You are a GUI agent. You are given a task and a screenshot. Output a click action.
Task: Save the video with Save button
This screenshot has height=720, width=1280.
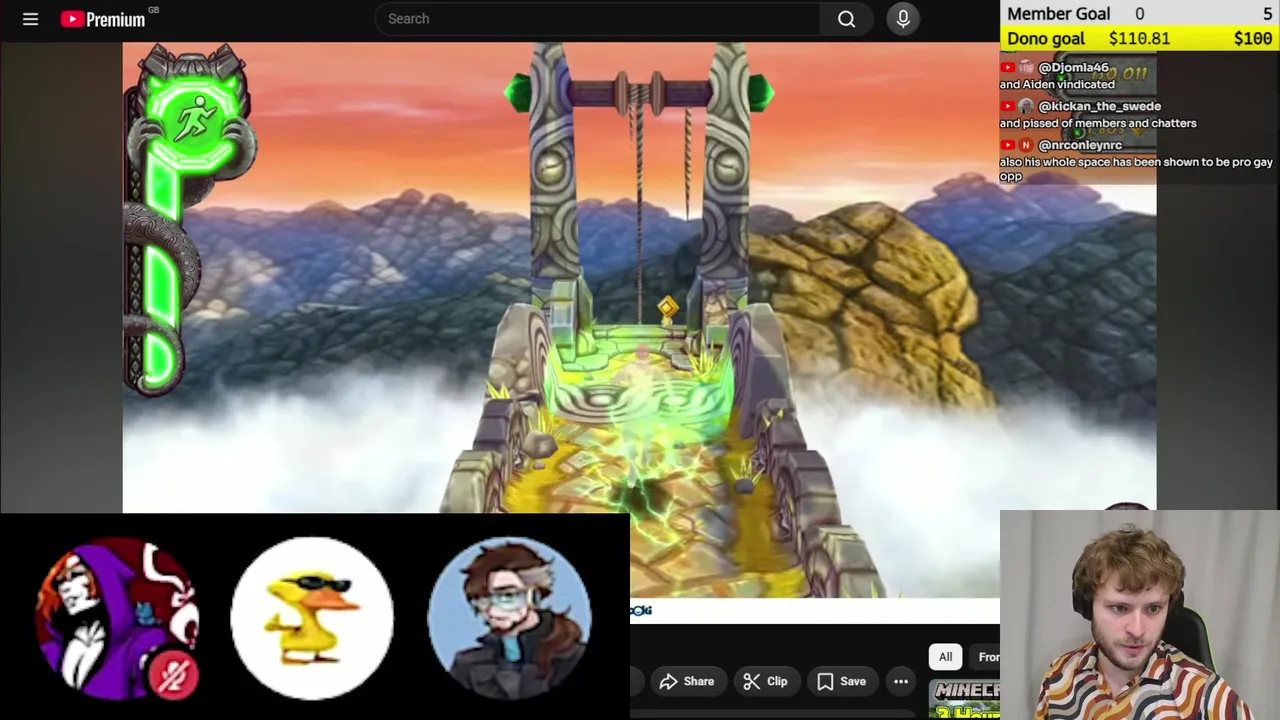click(841, 681)
